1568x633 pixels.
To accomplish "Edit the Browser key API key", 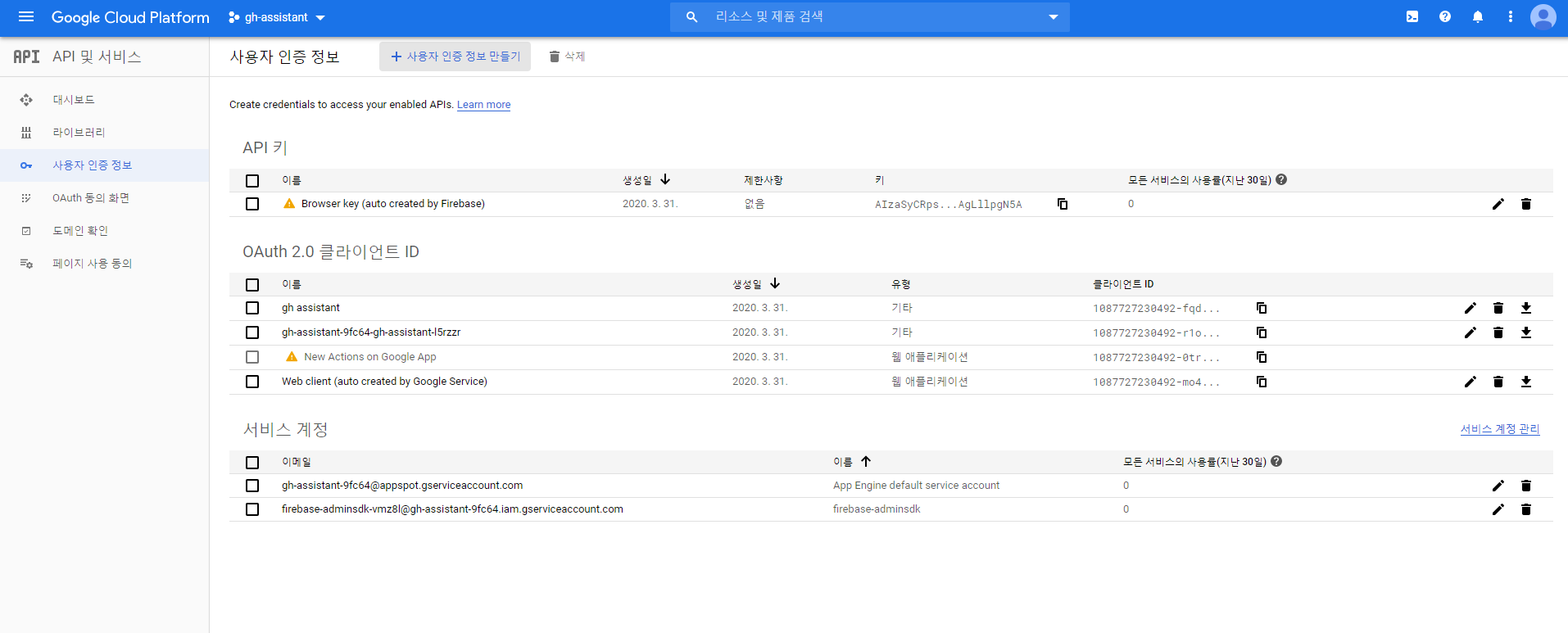I will point(1498,204).
